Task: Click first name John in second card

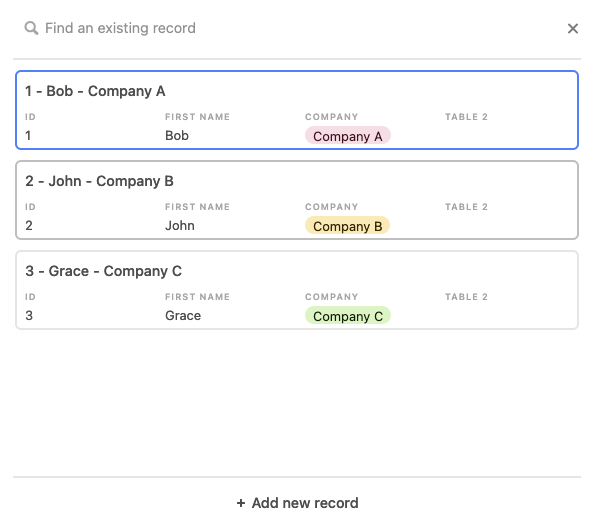Action: click(x=180, y=225)
